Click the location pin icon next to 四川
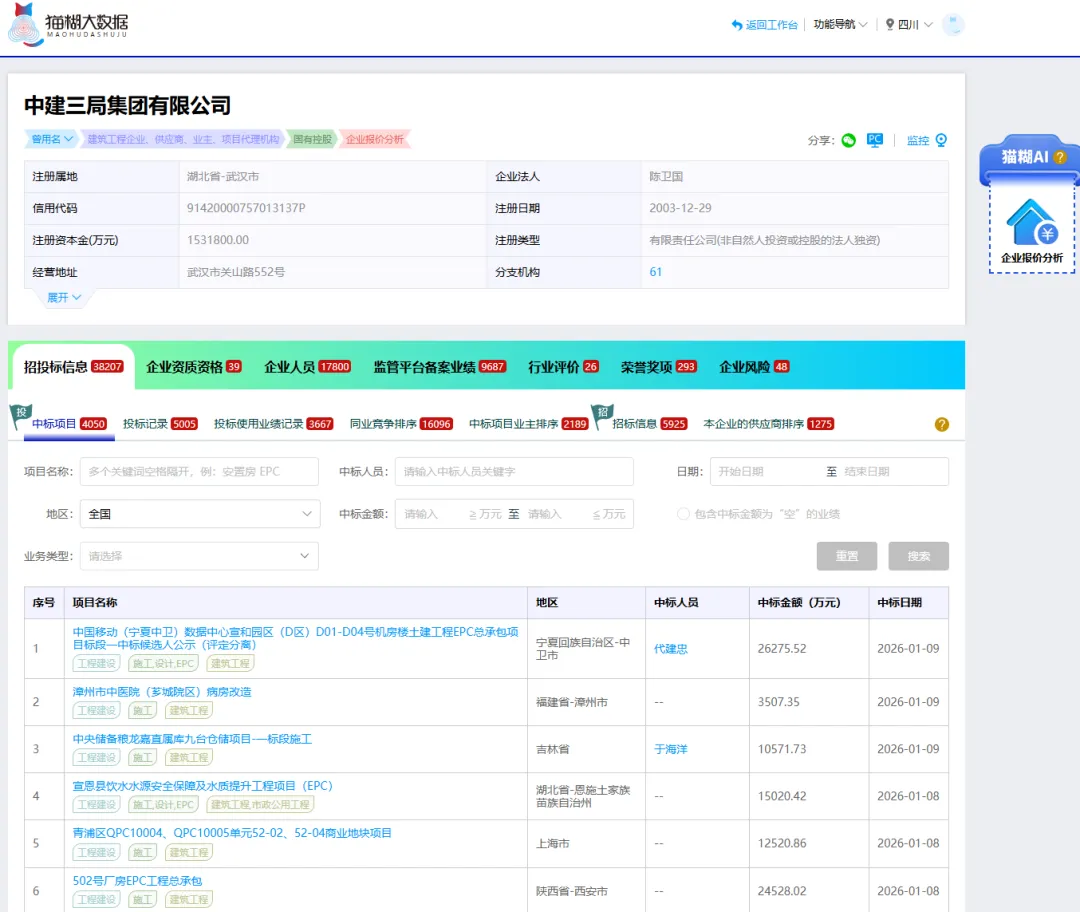Viewport: 1080px width, 912px height. pyautogui.click(x=890, y=25)
